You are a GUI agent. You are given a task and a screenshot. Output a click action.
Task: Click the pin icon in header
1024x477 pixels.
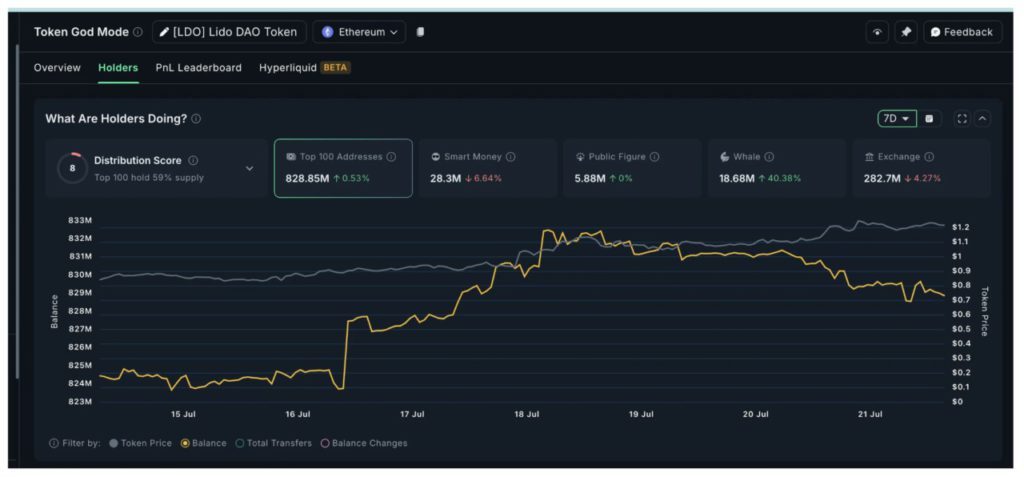point(905,32)
